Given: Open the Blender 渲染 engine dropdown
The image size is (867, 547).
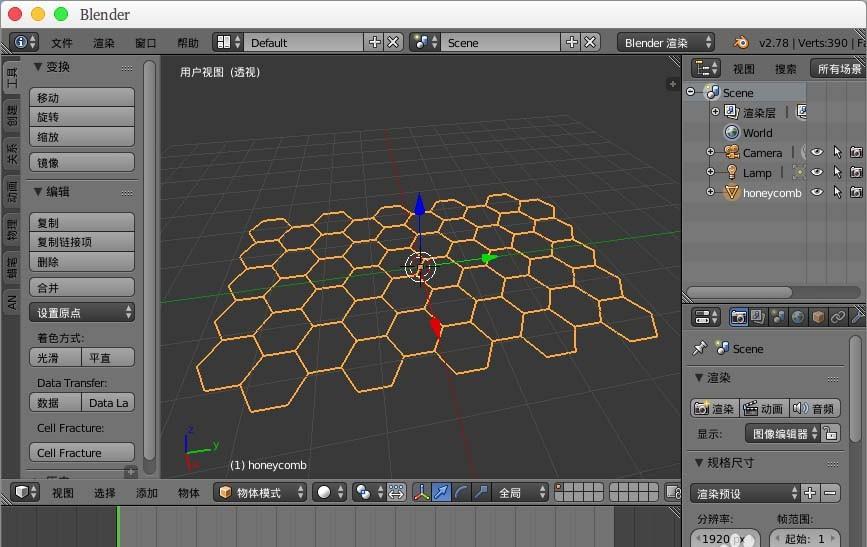Looking at the screenshot, I should click(x=666, y=42).
